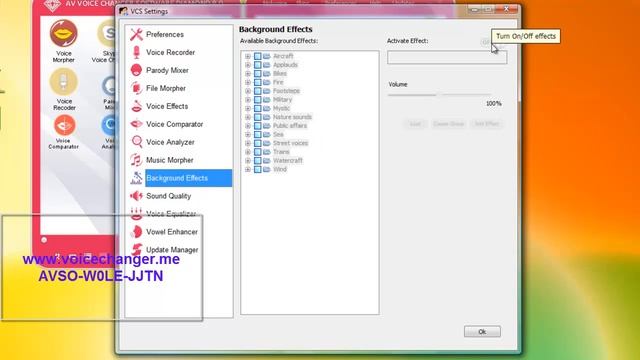The image size is (640, 360).
Task: Go to Vowel Enhancer settings
Action: pos(172,232)
